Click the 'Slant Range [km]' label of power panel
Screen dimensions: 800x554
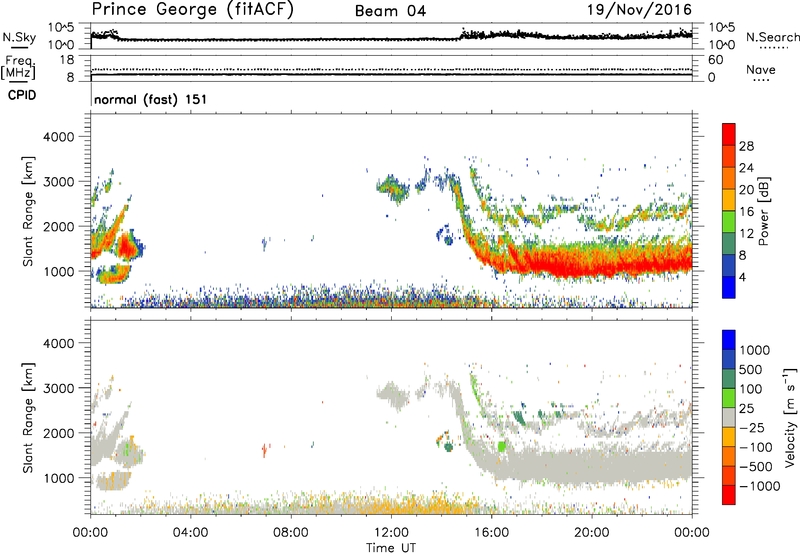(28, 212)
